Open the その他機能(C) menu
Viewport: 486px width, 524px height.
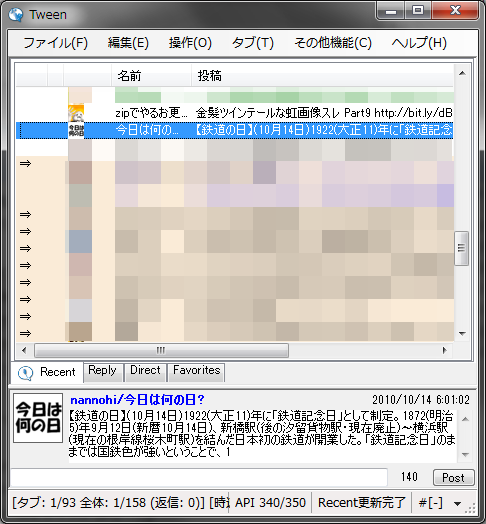click(333, 43)
